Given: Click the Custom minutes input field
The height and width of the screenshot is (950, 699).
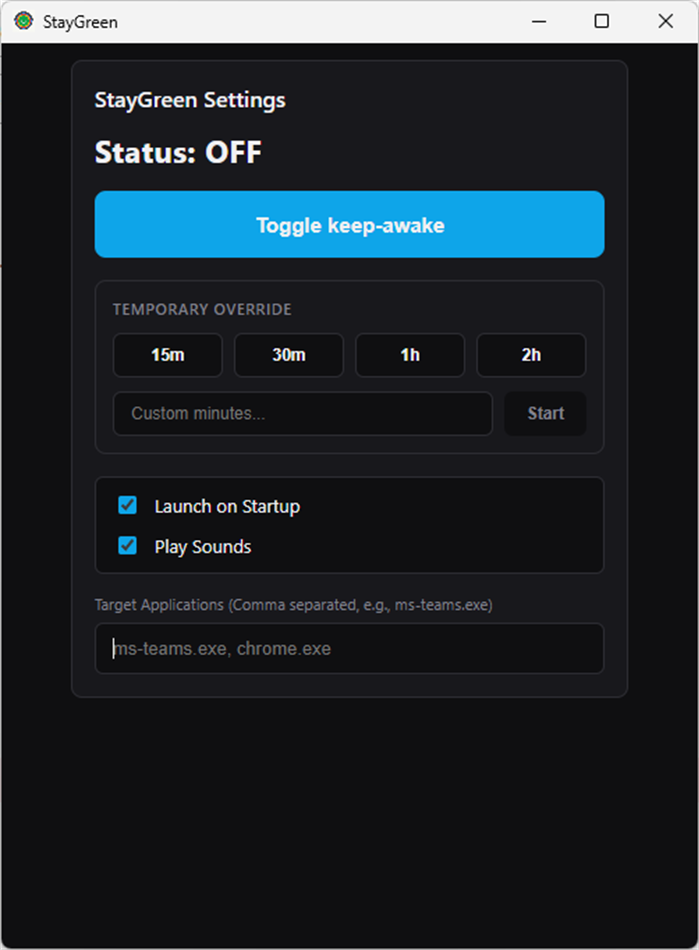Looking at the screenshot, I should (x=302, y=413).
